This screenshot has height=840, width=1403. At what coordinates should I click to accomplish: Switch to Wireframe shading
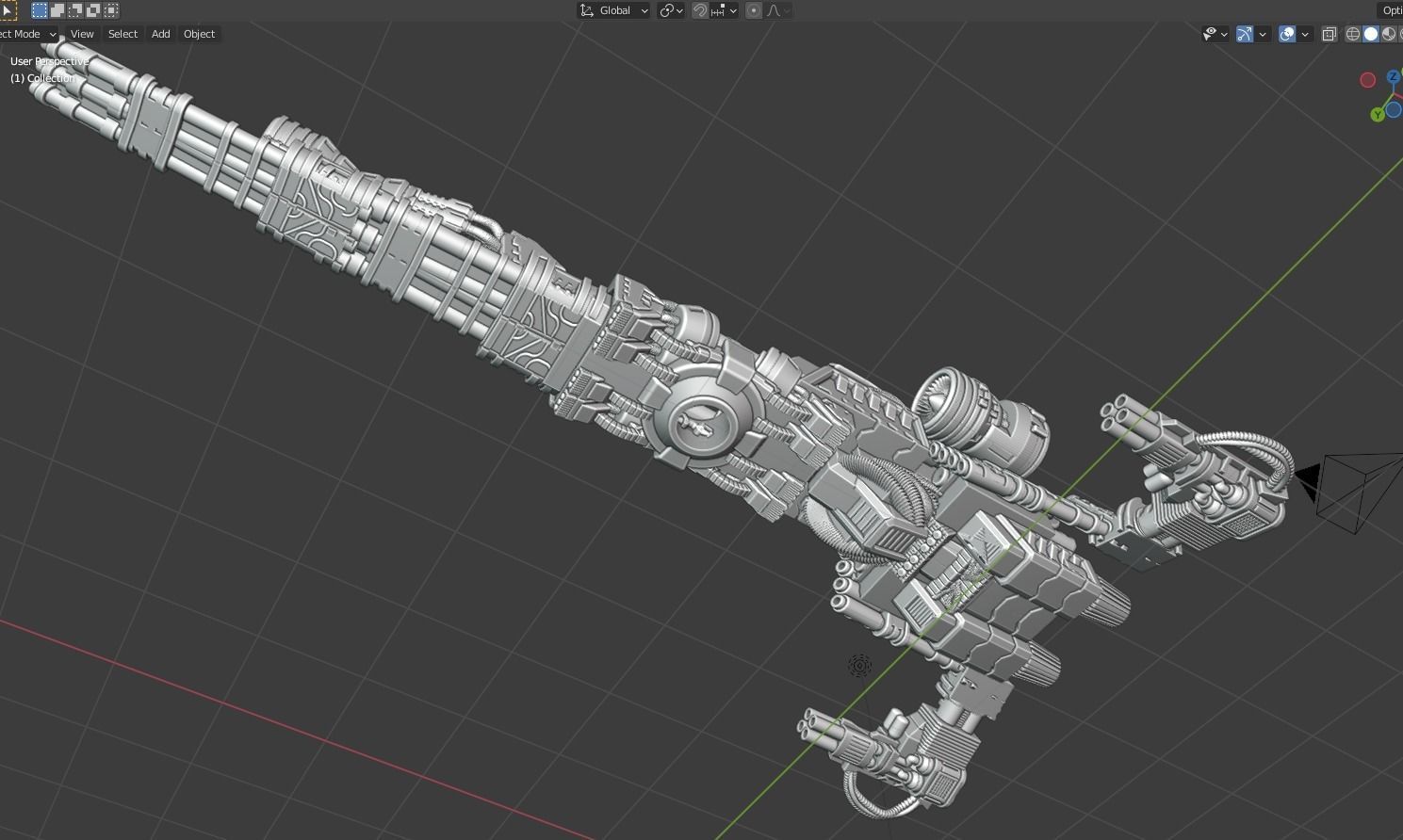1353,34
